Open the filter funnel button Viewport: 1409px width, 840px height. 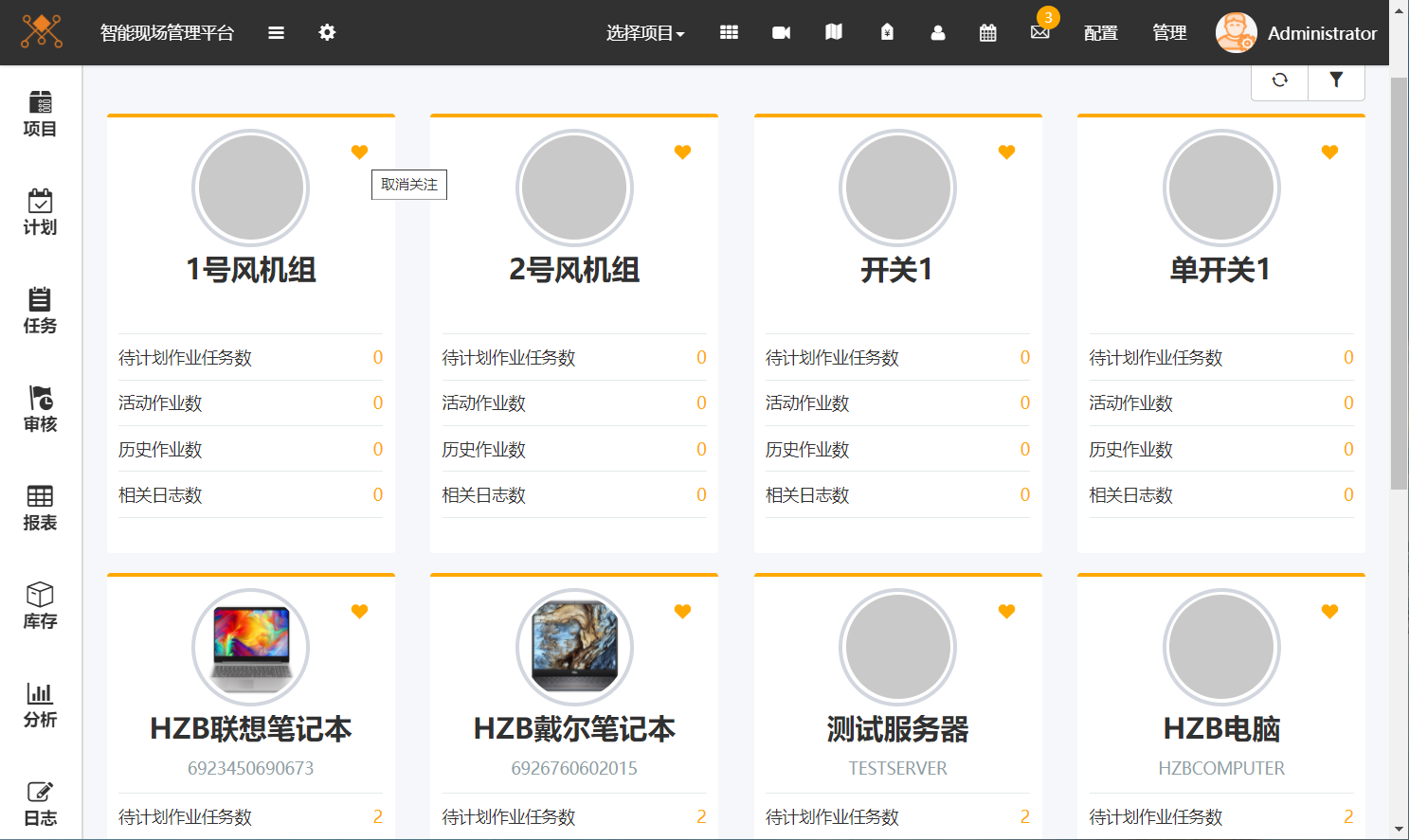pos(1336,80)
